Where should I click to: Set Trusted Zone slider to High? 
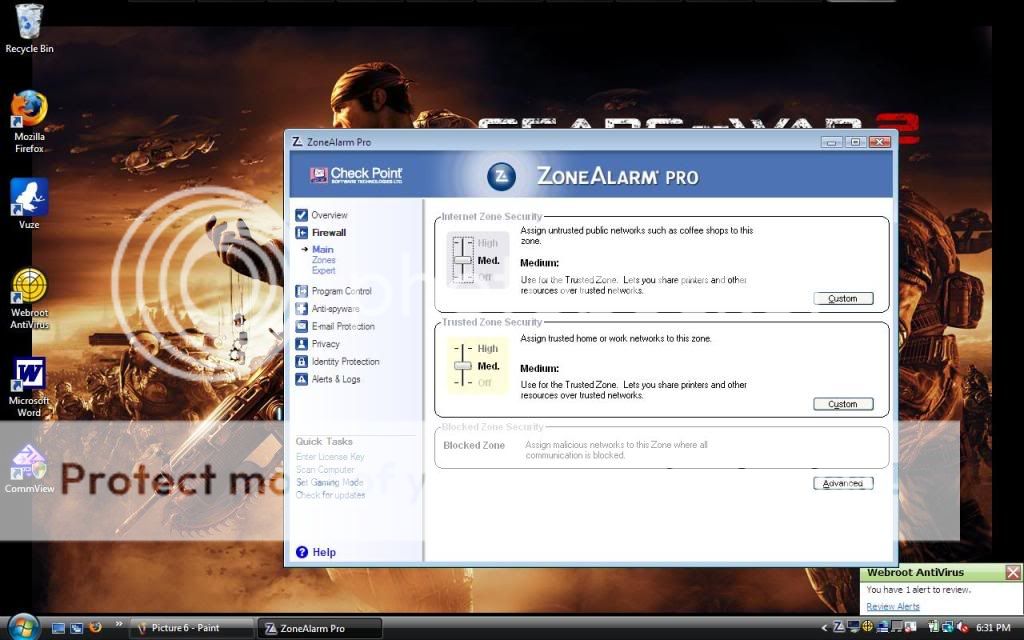pyautogui.click(x=487, y=349)
